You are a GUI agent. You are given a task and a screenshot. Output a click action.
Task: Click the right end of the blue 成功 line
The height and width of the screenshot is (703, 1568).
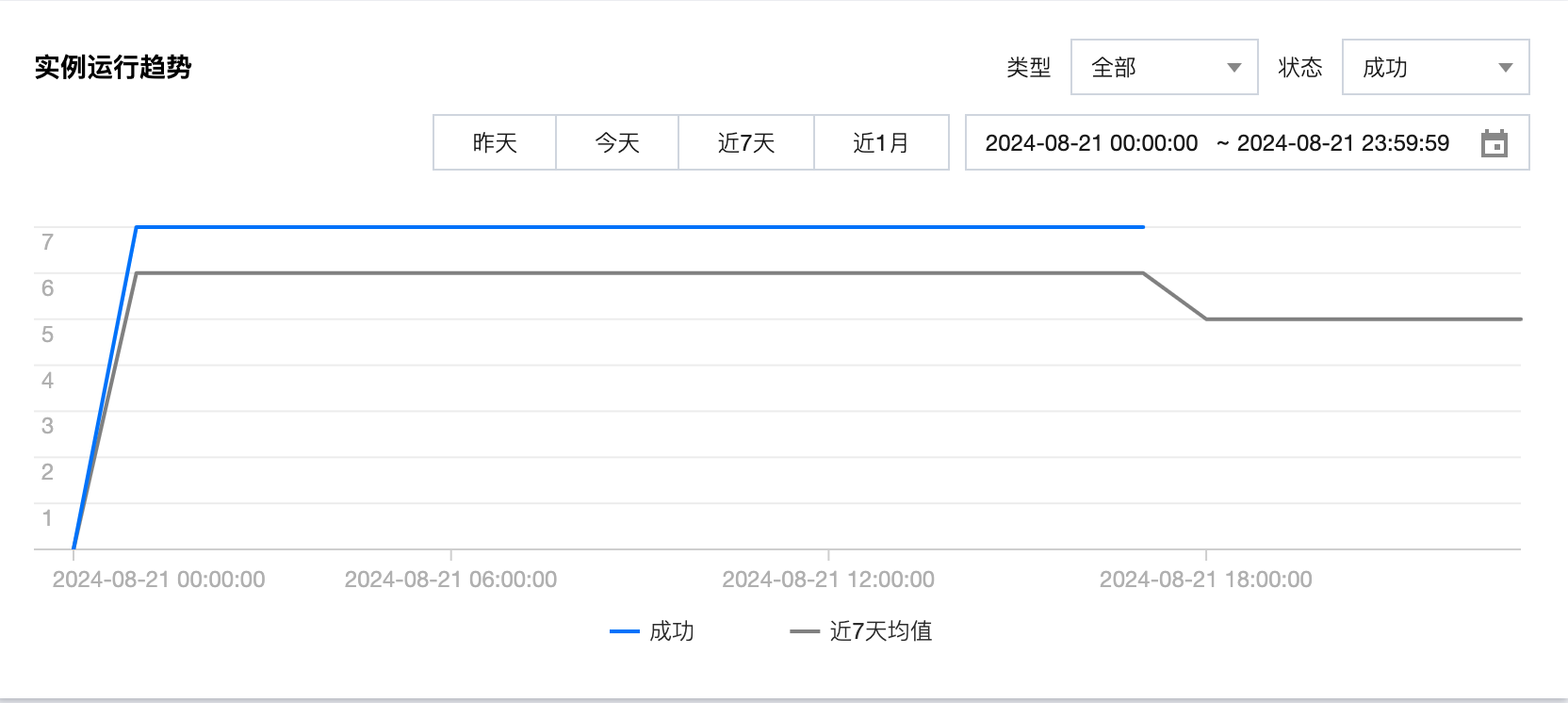[1142, 227]
